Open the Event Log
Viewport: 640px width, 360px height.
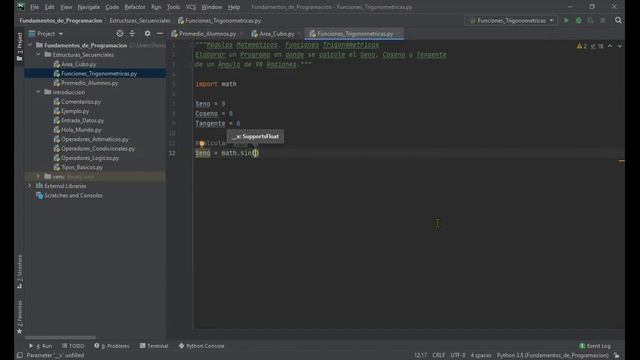595,346
